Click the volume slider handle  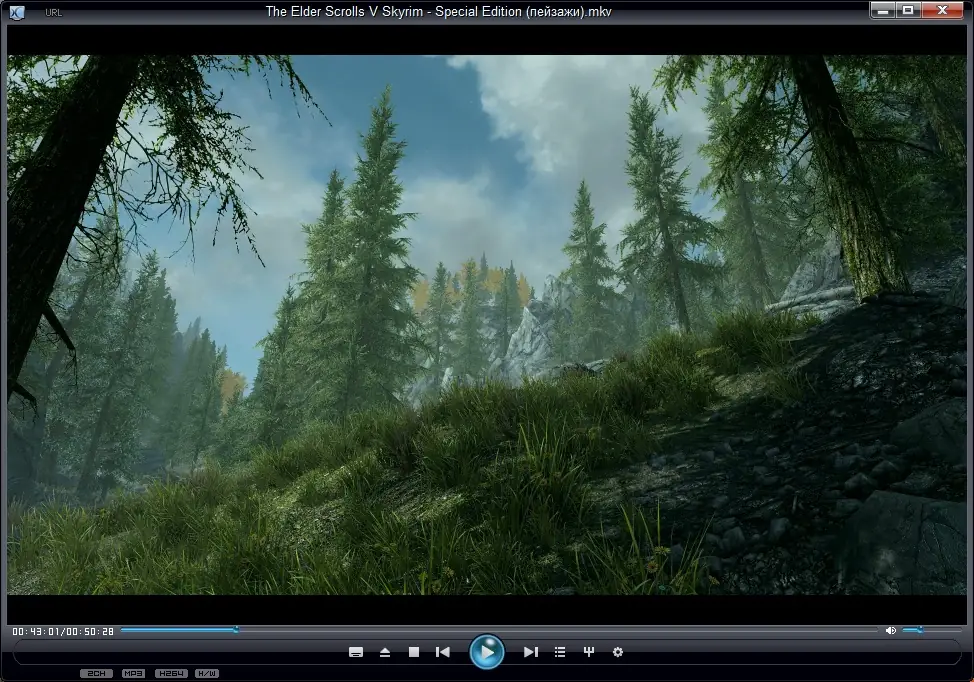click(920, 630)
